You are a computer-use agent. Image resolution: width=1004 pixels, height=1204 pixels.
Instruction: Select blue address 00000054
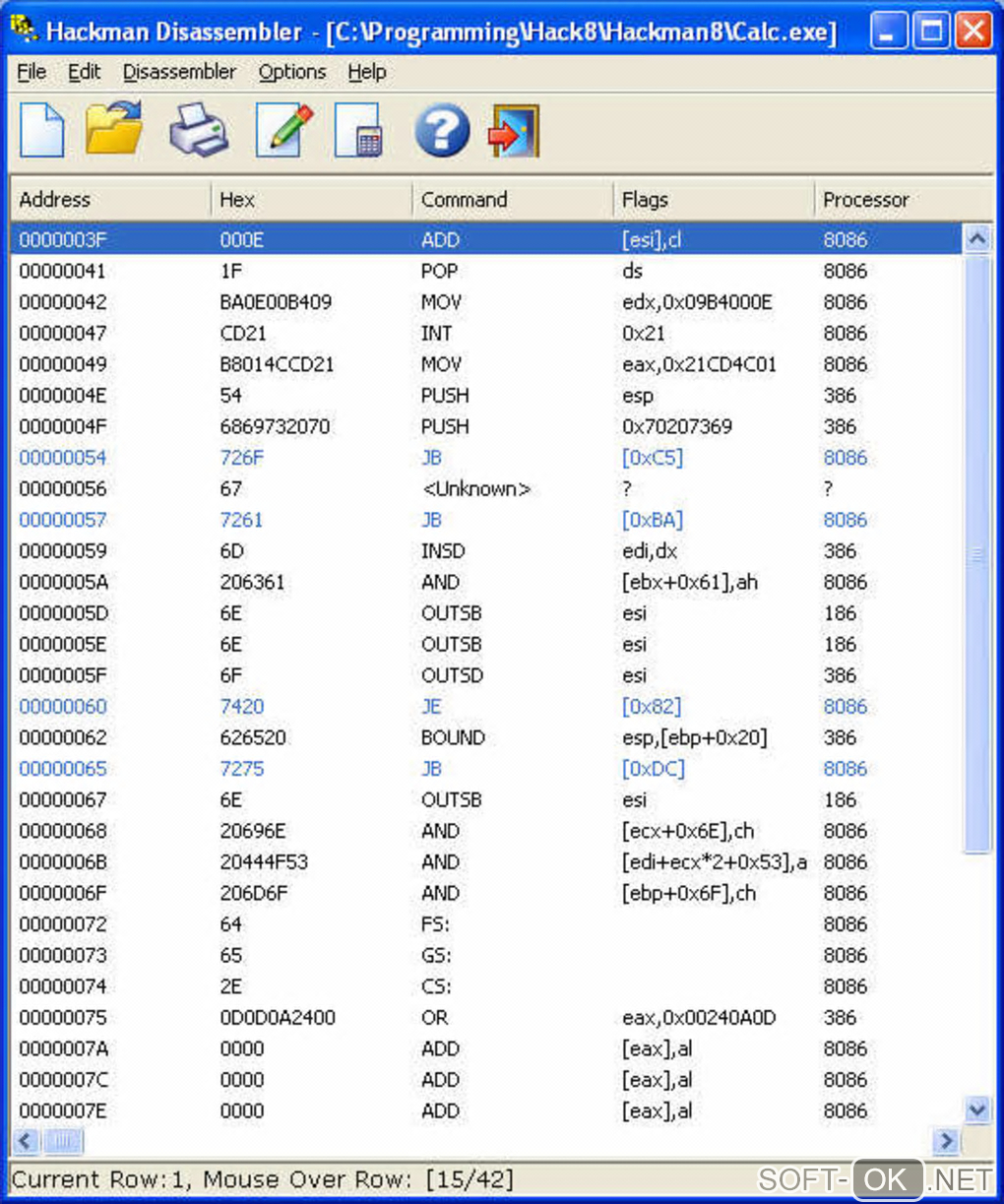click(62, 458)
